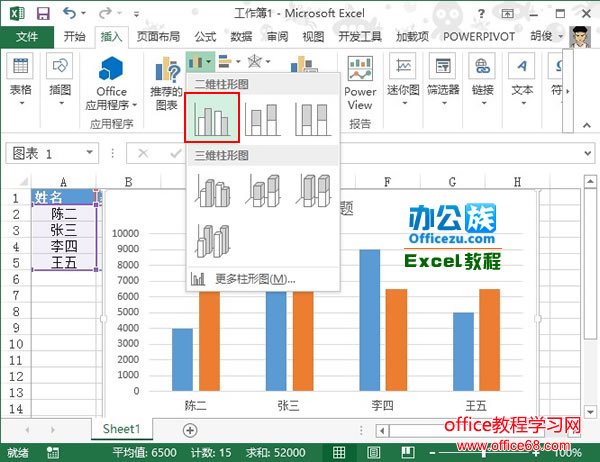Switch to the POWERPIVOT tab
This screenshot has height=462, width=600.
[479, 37]
